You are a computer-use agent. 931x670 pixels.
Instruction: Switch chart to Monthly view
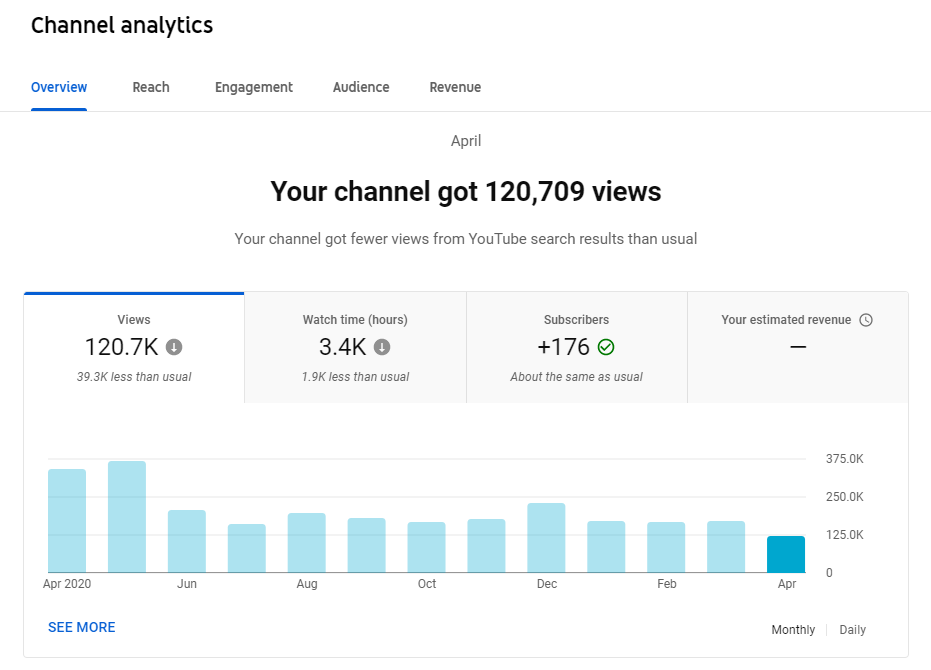[x=793, y=630]
